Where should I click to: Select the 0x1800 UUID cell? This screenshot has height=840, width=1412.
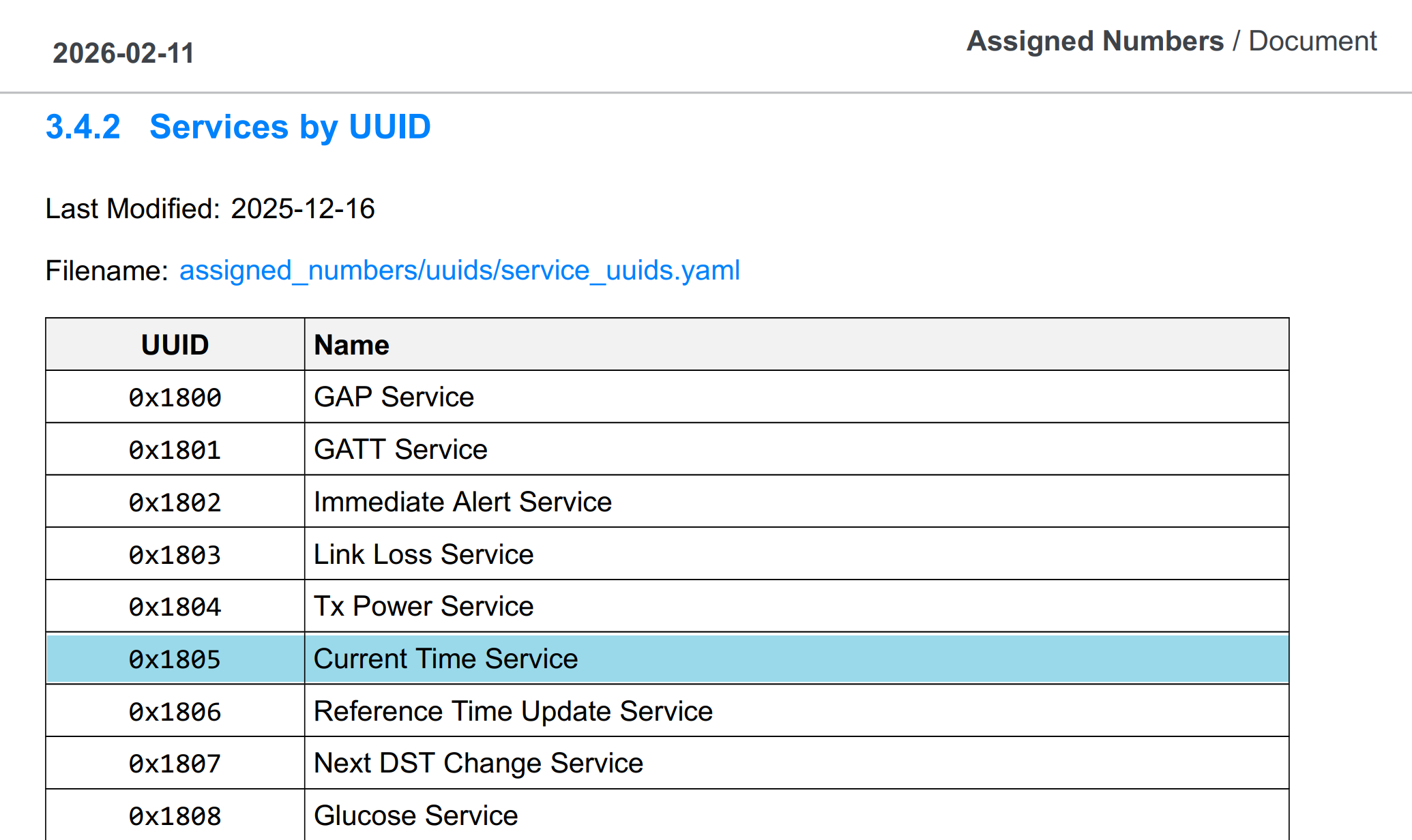(175, 397)
